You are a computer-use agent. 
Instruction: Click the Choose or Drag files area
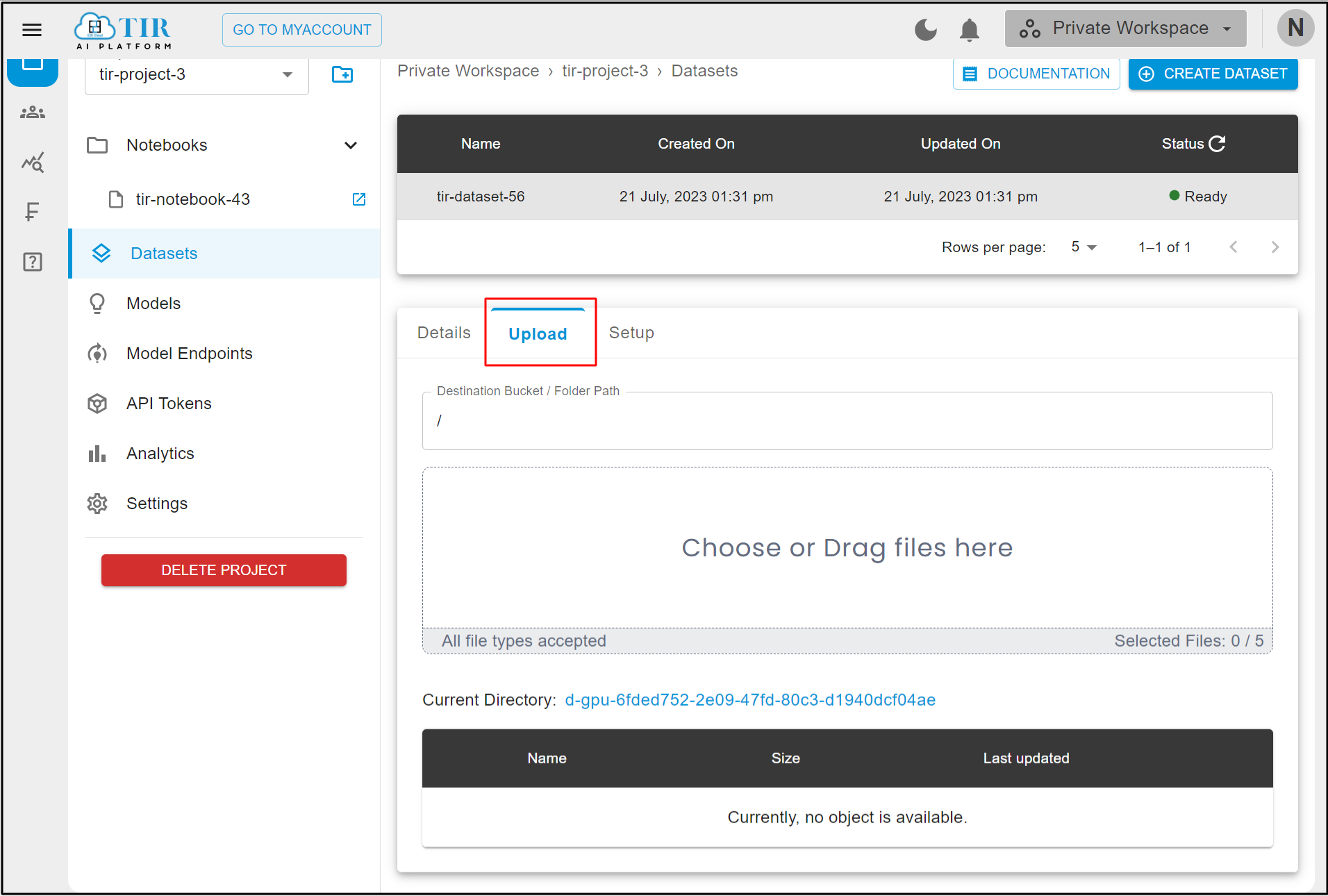[x=847, y=548]
